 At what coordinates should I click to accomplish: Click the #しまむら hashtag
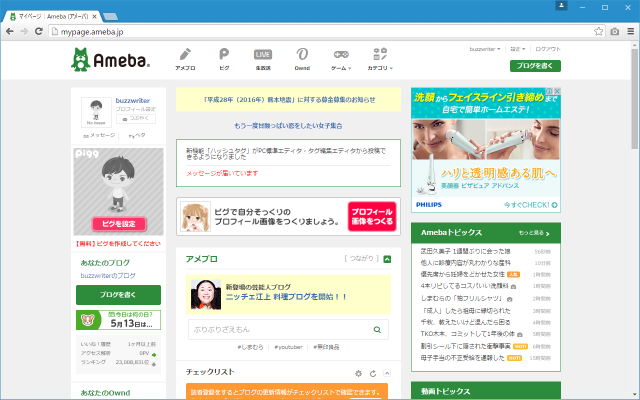click(250, 347)
